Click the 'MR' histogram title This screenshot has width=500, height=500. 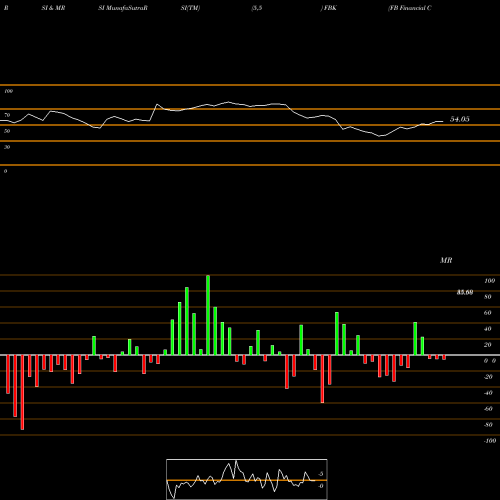[x=446, y=260]
